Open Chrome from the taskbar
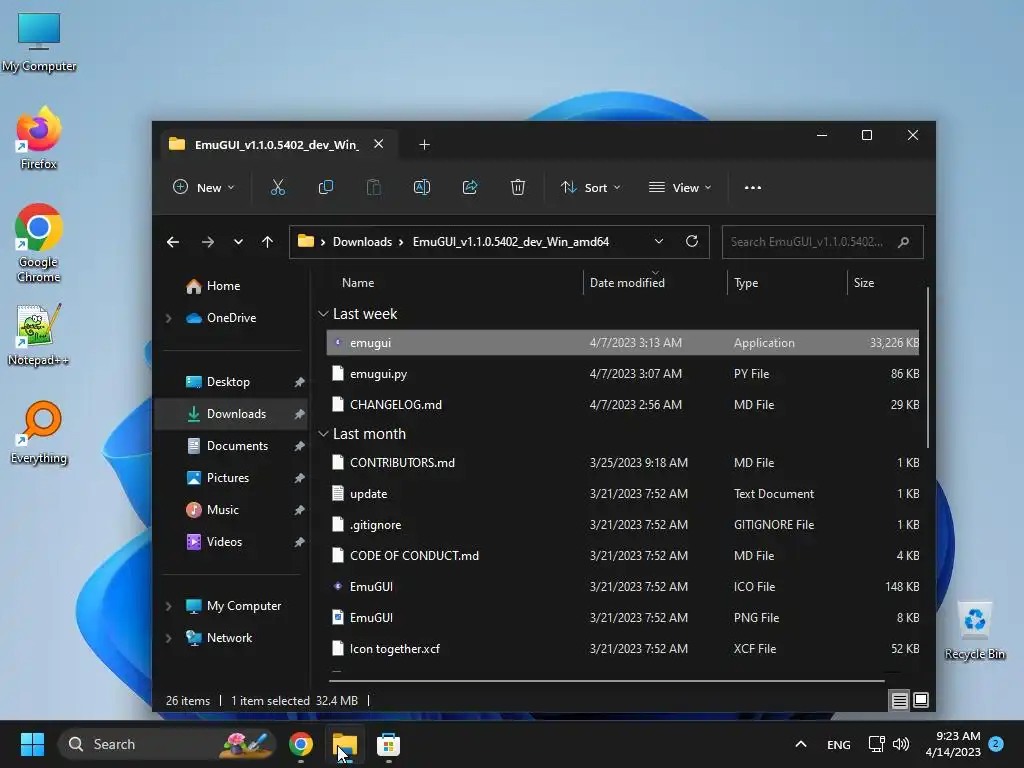This screenshot has width=1024, height=768. pos(300,744)
